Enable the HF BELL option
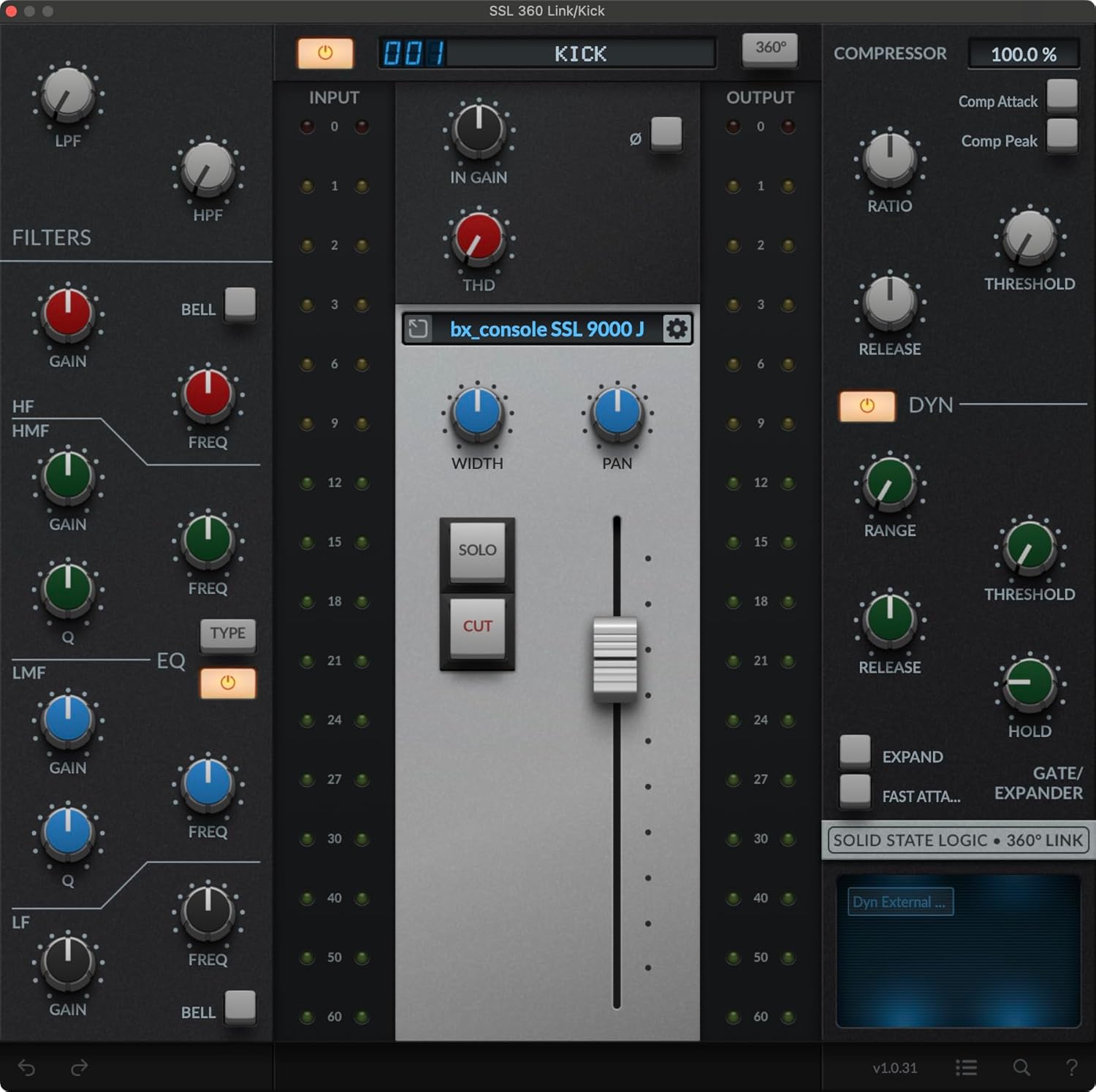The image size is (1096, 1092). (x=239, y=305)
